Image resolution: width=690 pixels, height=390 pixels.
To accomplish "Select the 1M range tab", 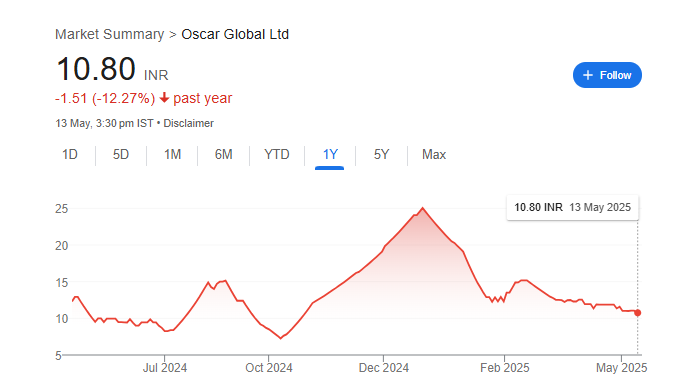I will (172, 155).
